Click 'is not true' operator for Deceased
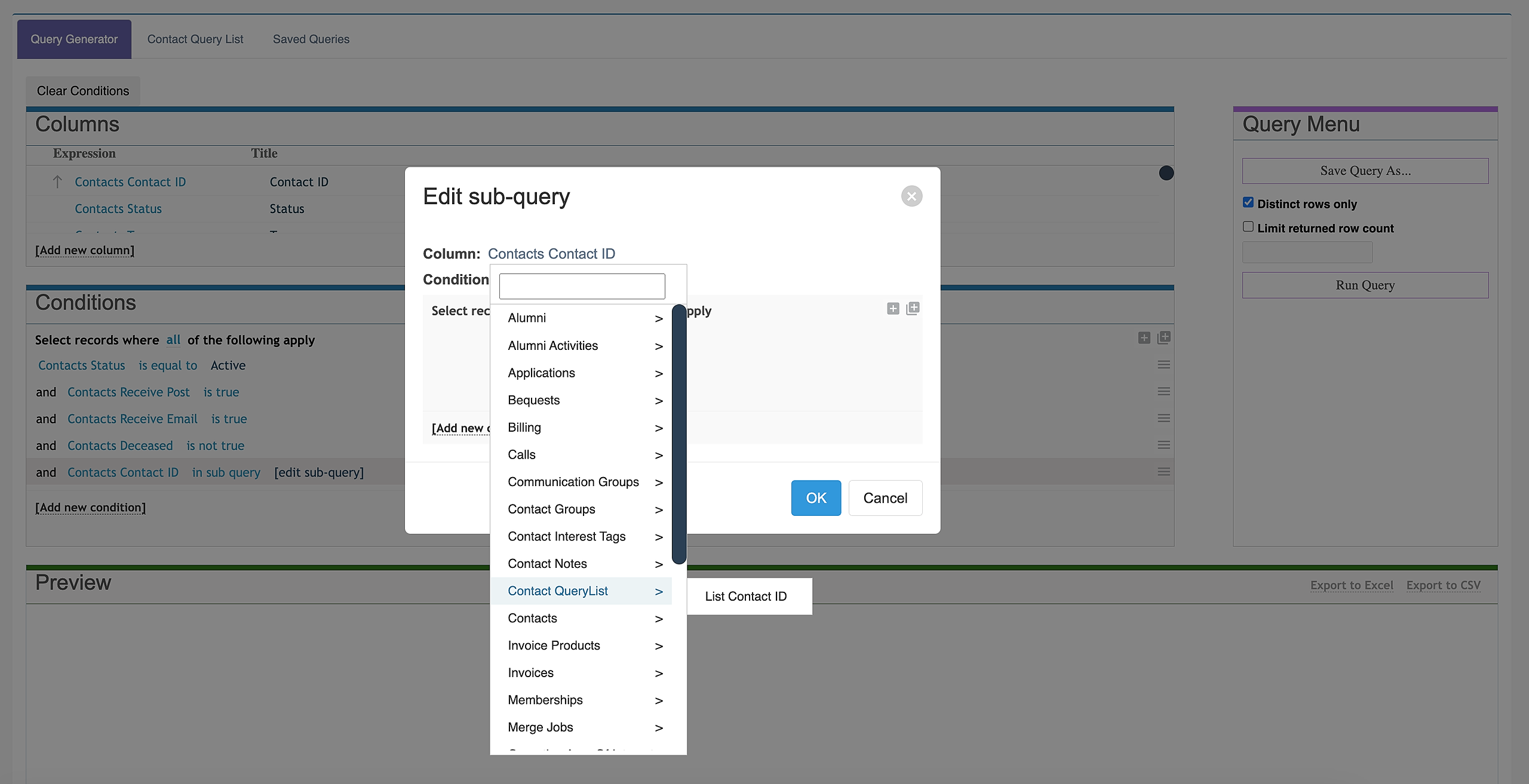This screenshot has width=1529, height=784. (x=215, y=446)
